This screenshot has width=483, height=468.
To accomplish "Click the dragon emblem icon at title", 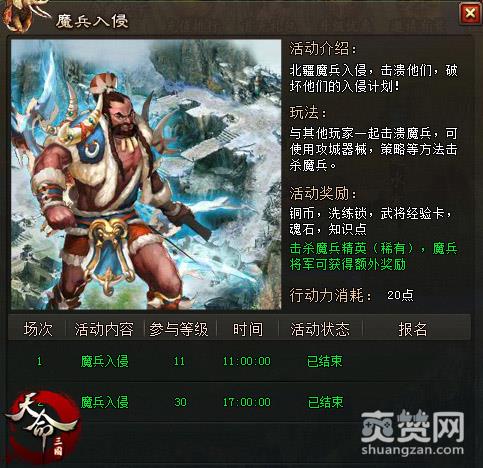I will (x=23, y=15).
